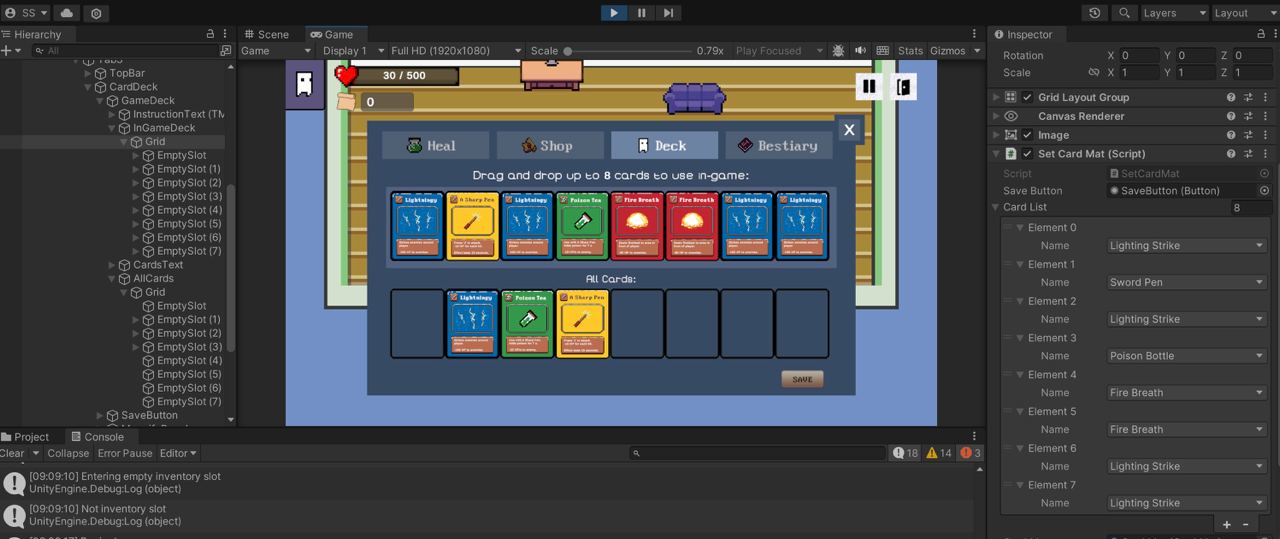Select CardsText in Hierarchy
Viewport: 1280px width, 539px height.
(158, 265)
